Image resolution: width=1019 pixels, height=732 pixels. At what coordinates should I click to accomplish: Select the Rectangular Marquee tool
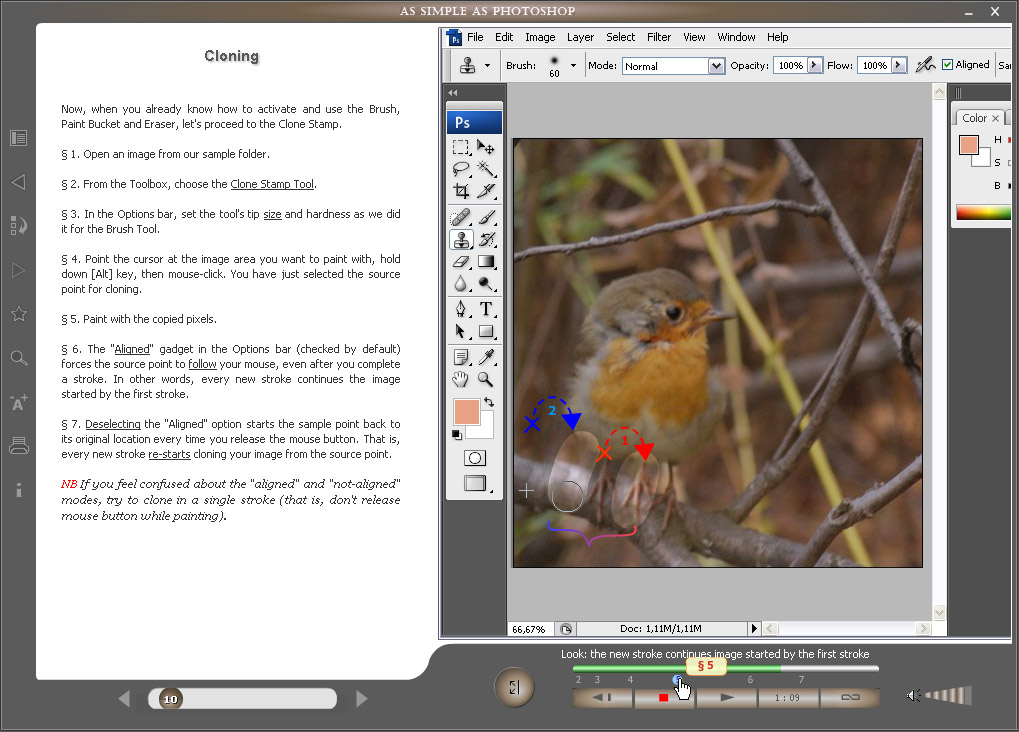461,147
